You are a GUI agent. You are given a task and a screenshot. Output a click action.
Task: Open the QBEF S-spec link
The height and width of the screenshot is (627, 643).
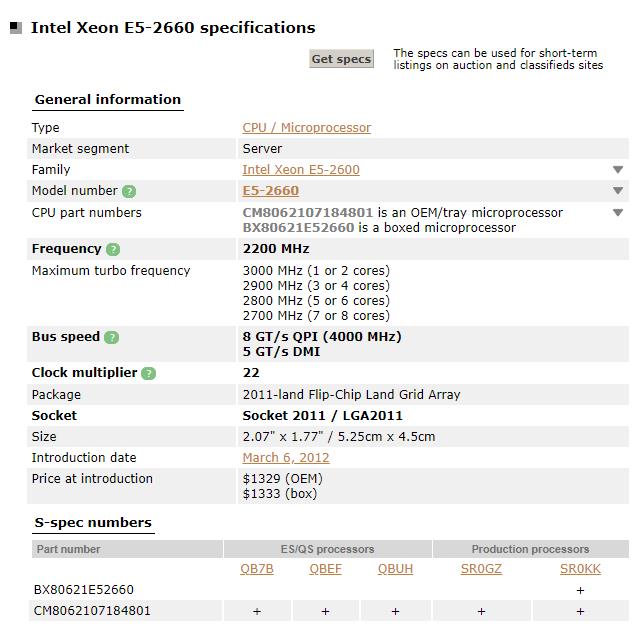coord(325,569)
